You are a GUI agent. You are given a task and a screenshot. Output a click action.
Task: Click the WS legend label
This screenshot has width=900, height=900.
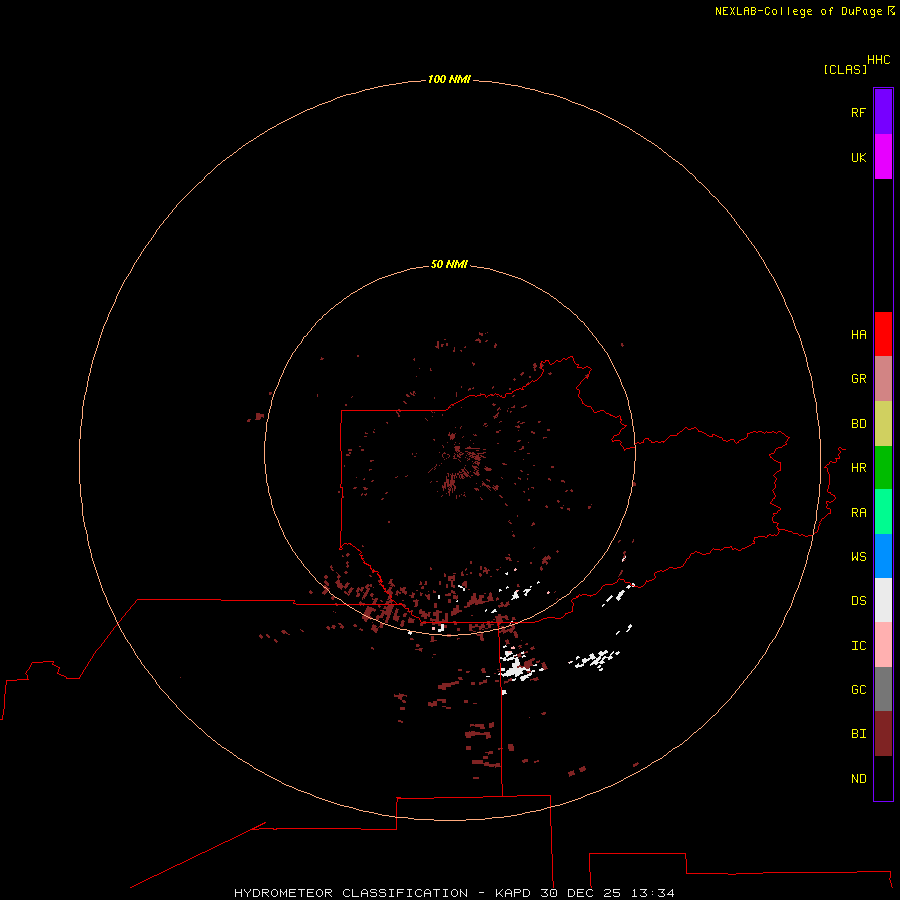click(858, 556)
